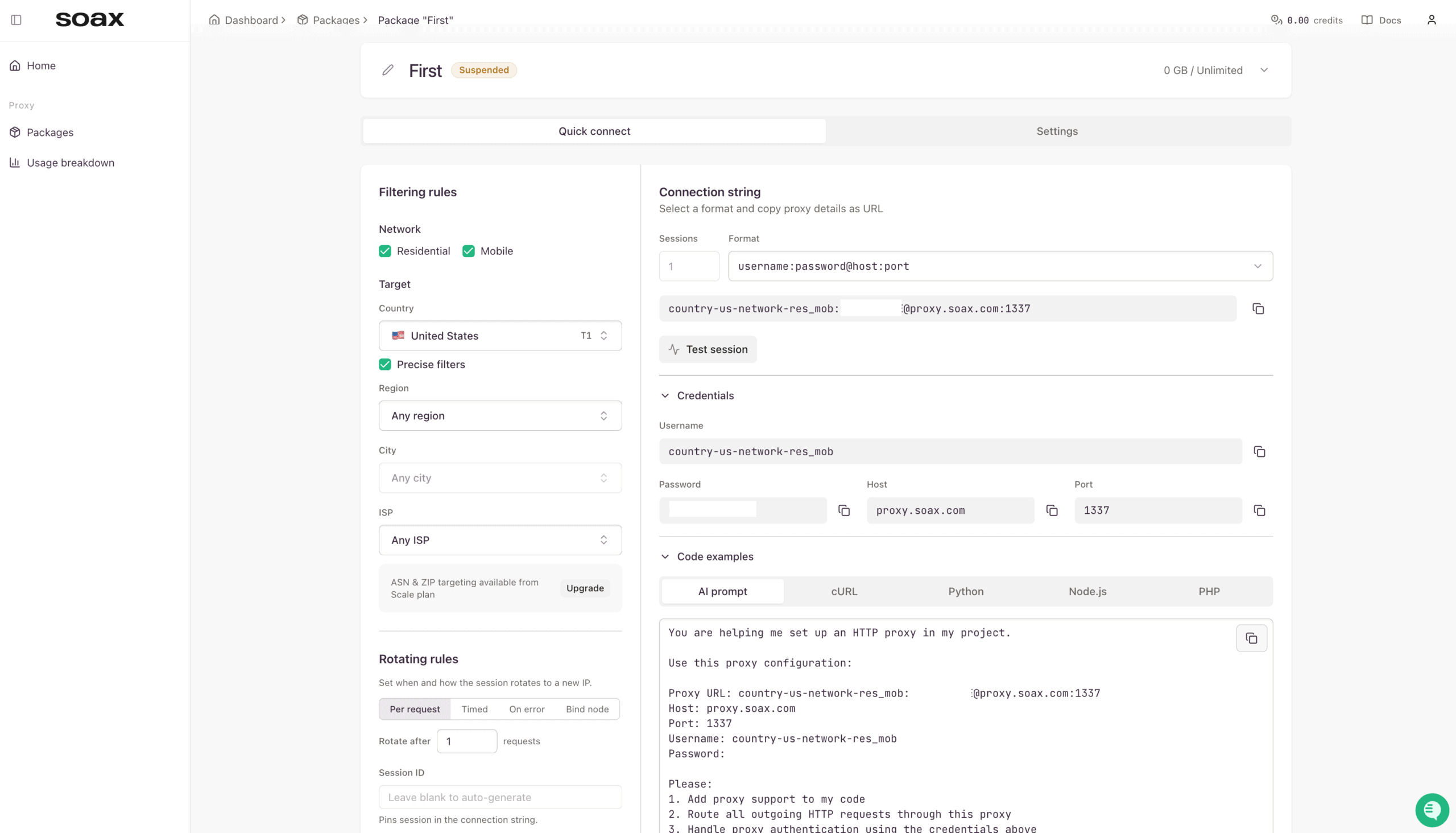This screenshot has width=1456, height=833.
Task: Select the Node.js tab
Action: point(1087,592)
